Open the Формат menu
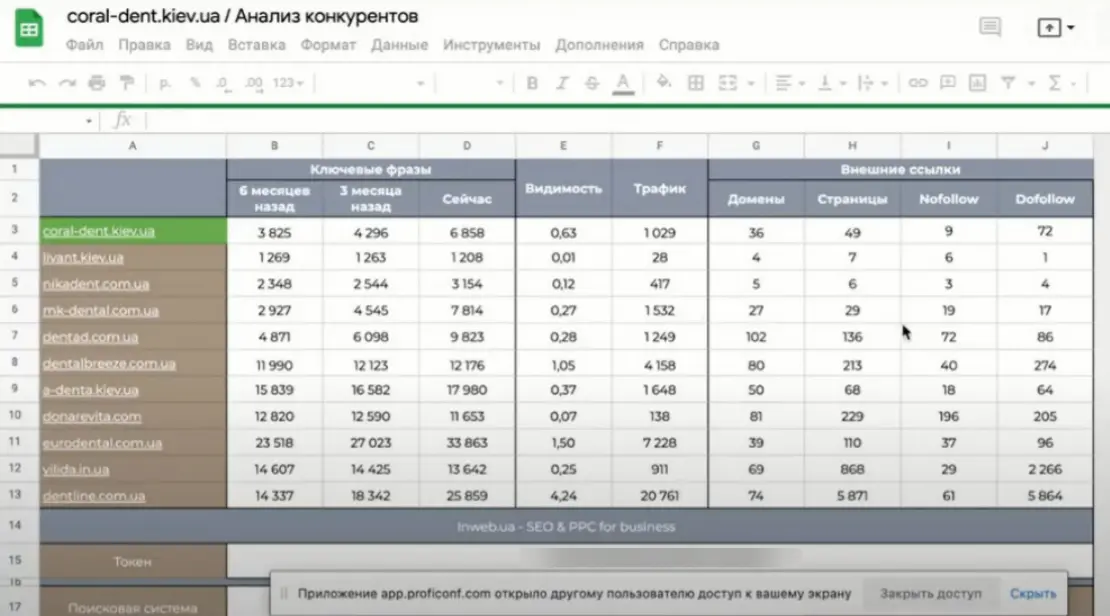 click(328, 45)
